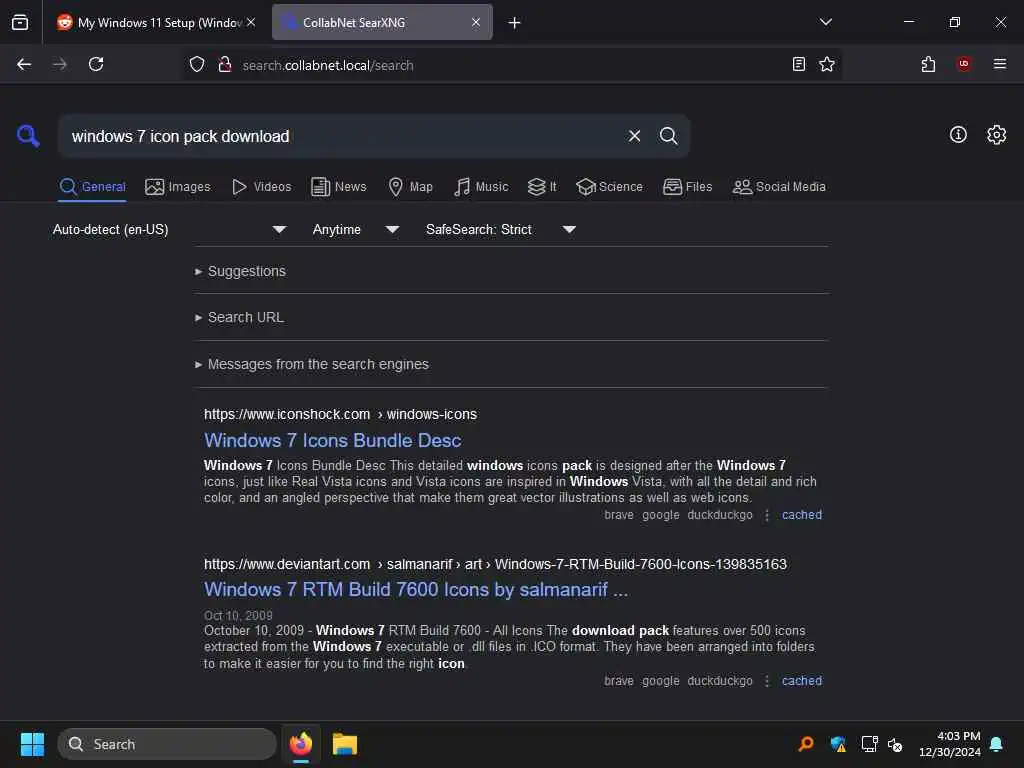Screen dimensions: 1024x768
Task: Toggle reader view
Action: coord(798,64)
